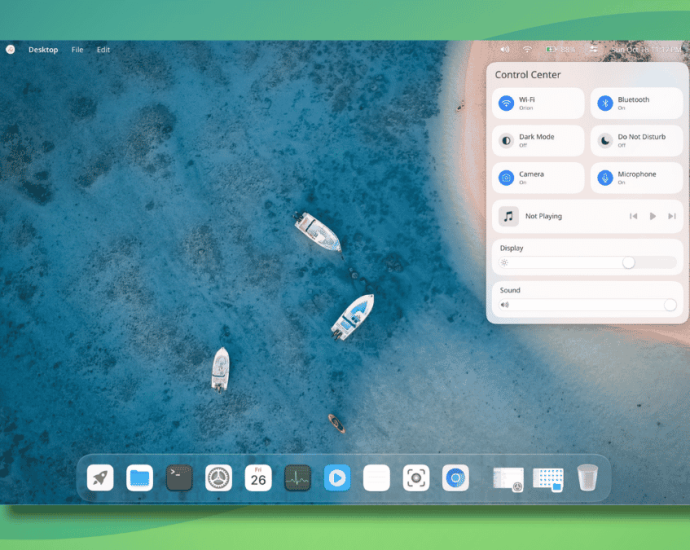690x550 pixels.
Task: Click the volume icon in menu bar
Action: pos(505,49)
